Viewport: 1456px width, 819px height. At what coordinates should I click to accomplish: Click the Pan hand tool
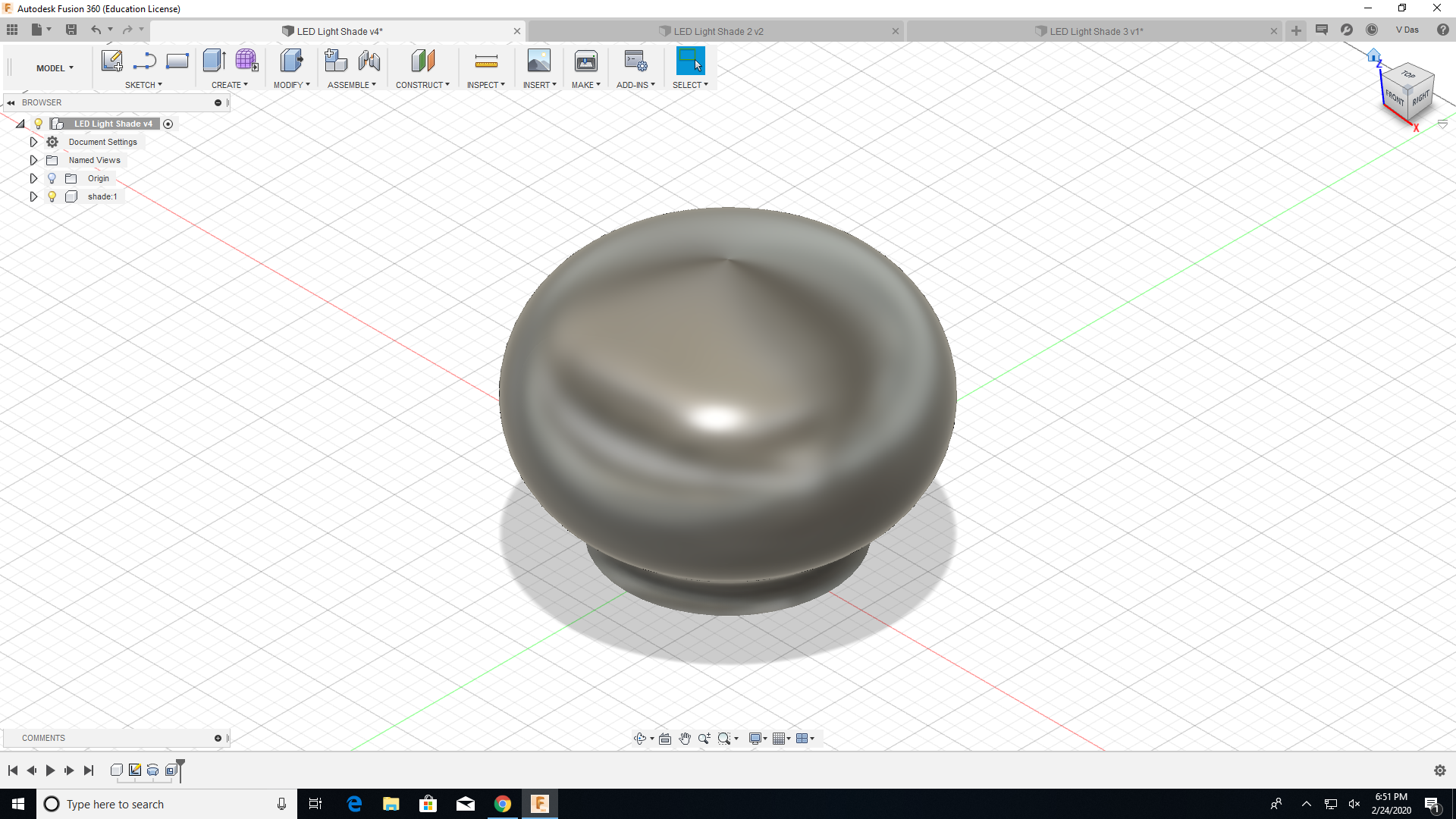point(685,739)
